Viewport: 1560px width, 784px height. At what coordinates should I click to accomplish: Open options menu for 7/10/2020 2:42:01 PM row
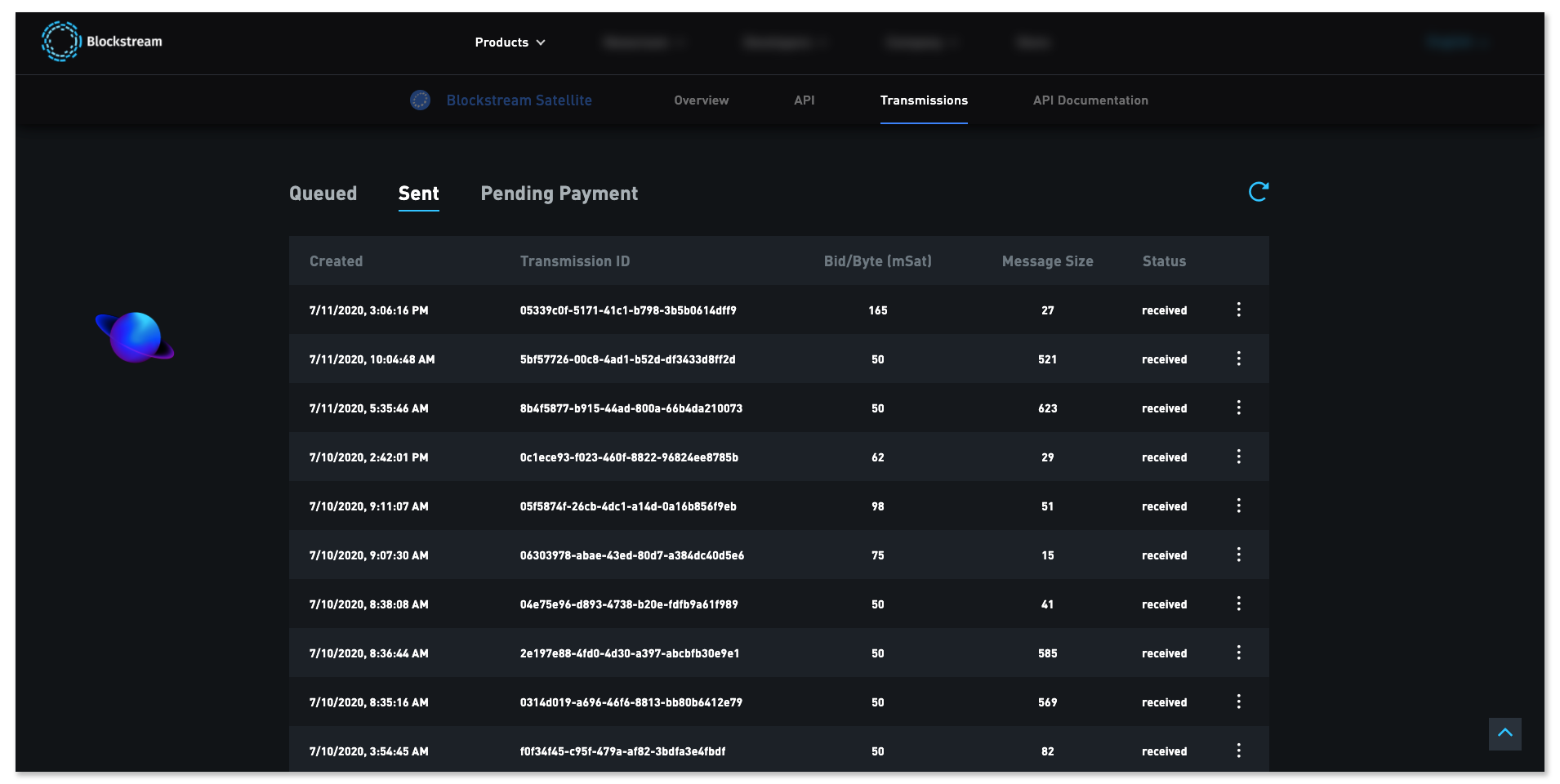tap(1238, 457)
